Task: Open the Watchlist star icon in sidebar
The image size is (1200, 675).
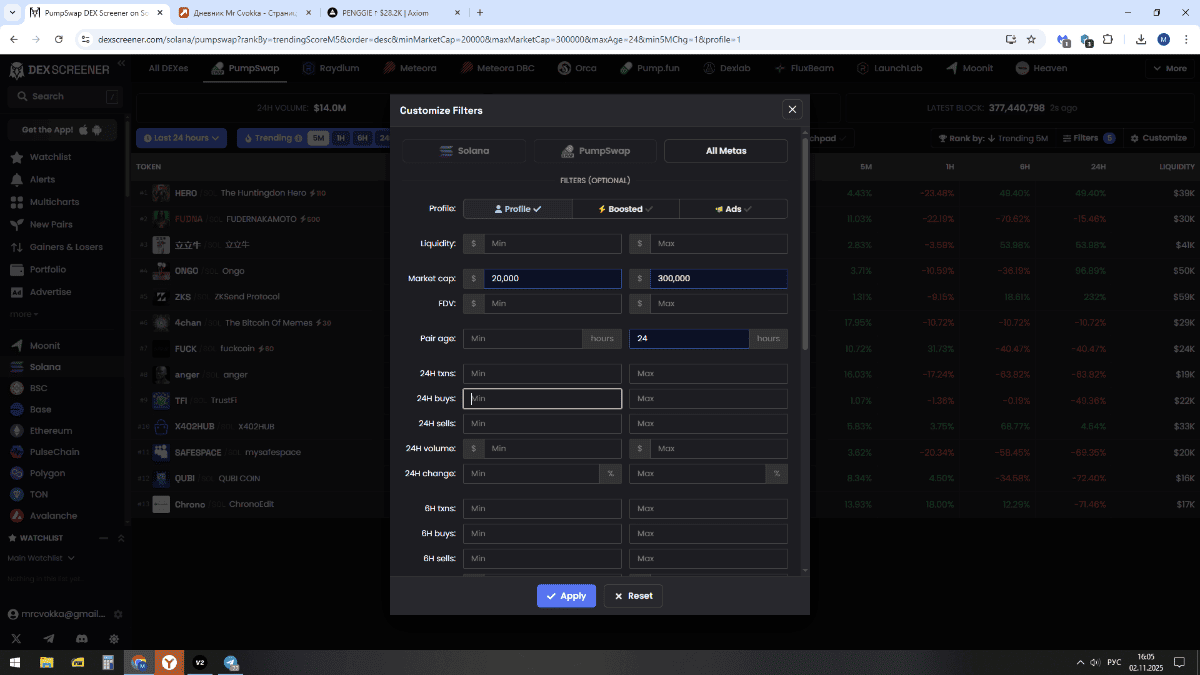Action: pos(17,158)
